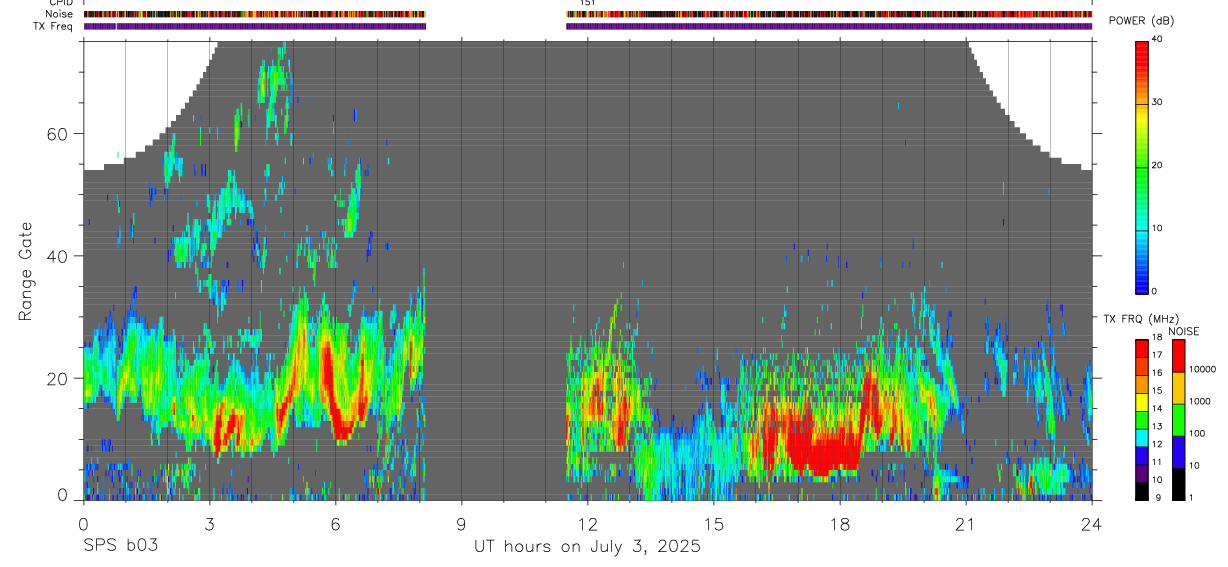
Task: Click the SPS b03 radar beam label
Action: point(120,545)
